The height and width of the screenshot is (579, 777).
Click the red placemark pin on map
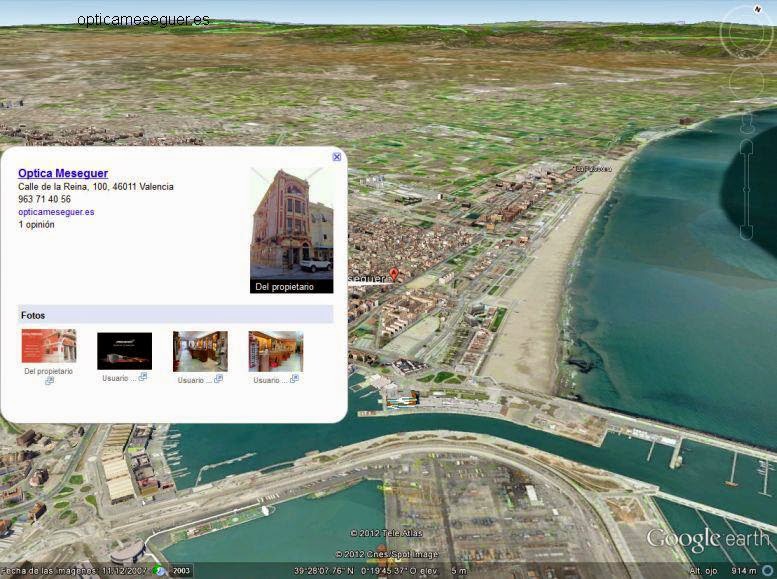pos(394,274)
